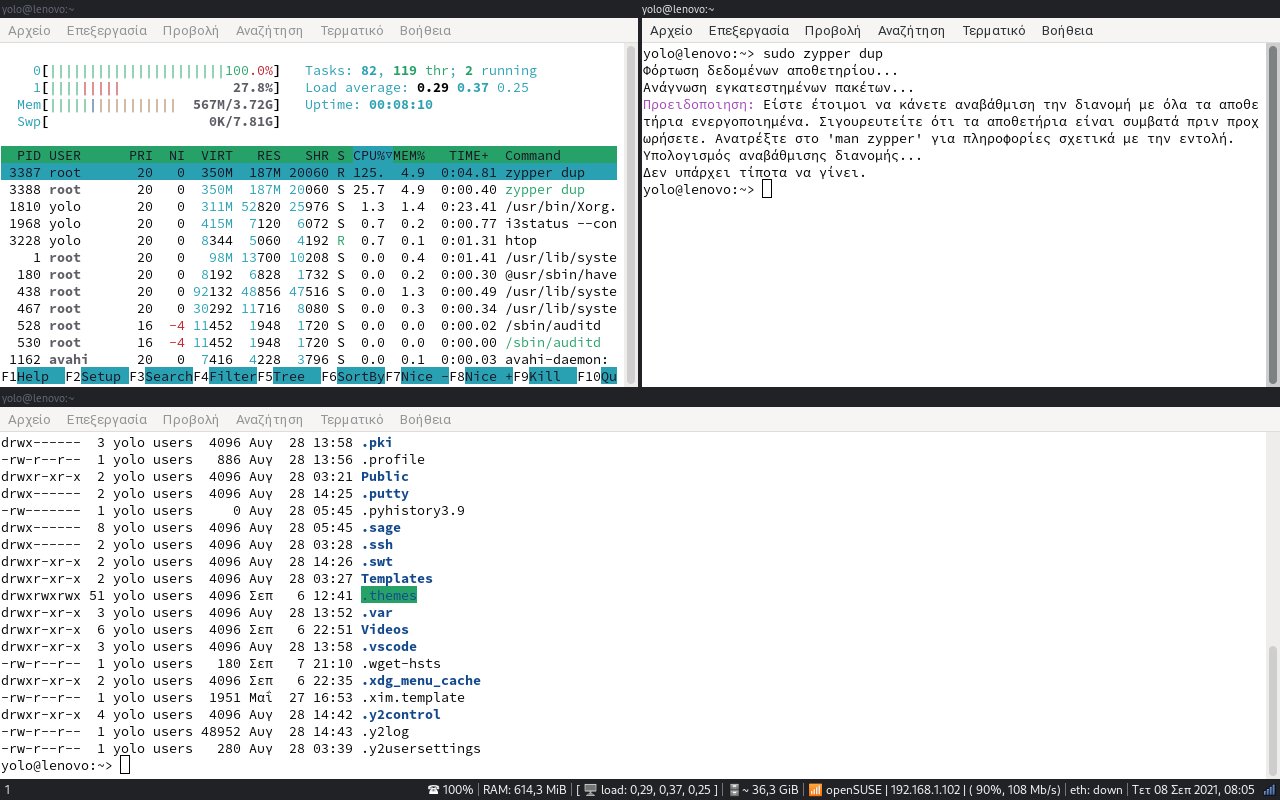Click htop F2 Setup button
Screen dimensions: 1280x800
tap(96, 376)
